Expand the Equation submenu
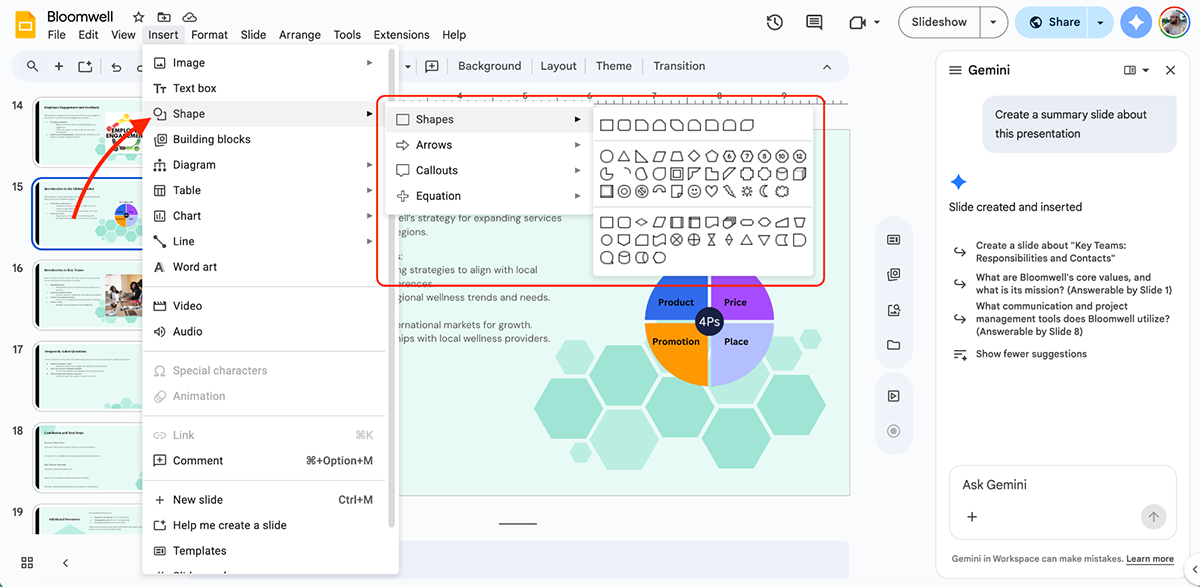 pyautogui.click(x=441, y=195)
